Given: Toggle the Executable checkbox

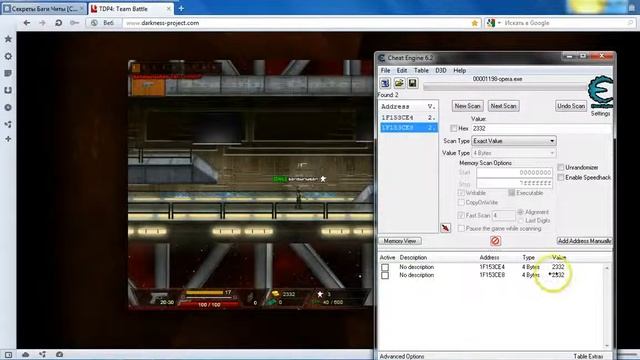Looking at the screenshot, I should click(511, 193).
